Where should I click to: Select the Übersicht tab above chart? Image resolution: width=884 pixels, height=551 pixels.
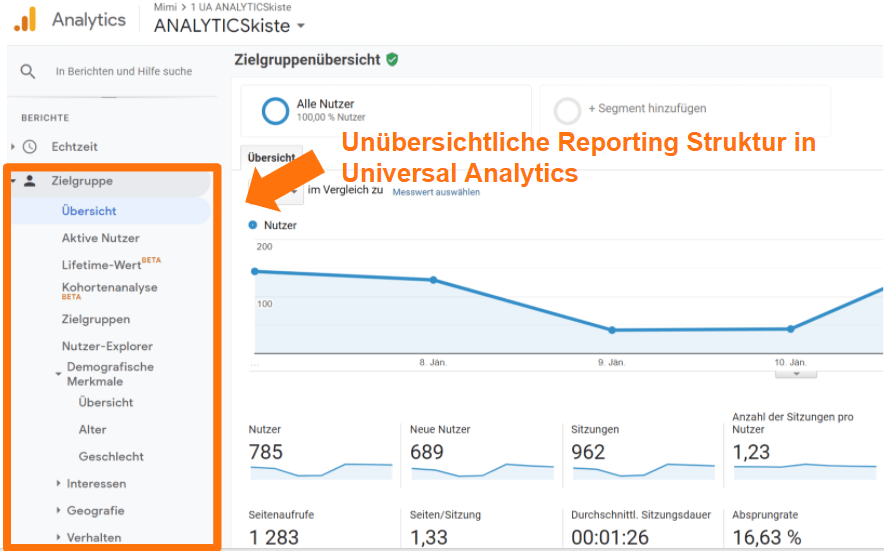pos(271,157)
